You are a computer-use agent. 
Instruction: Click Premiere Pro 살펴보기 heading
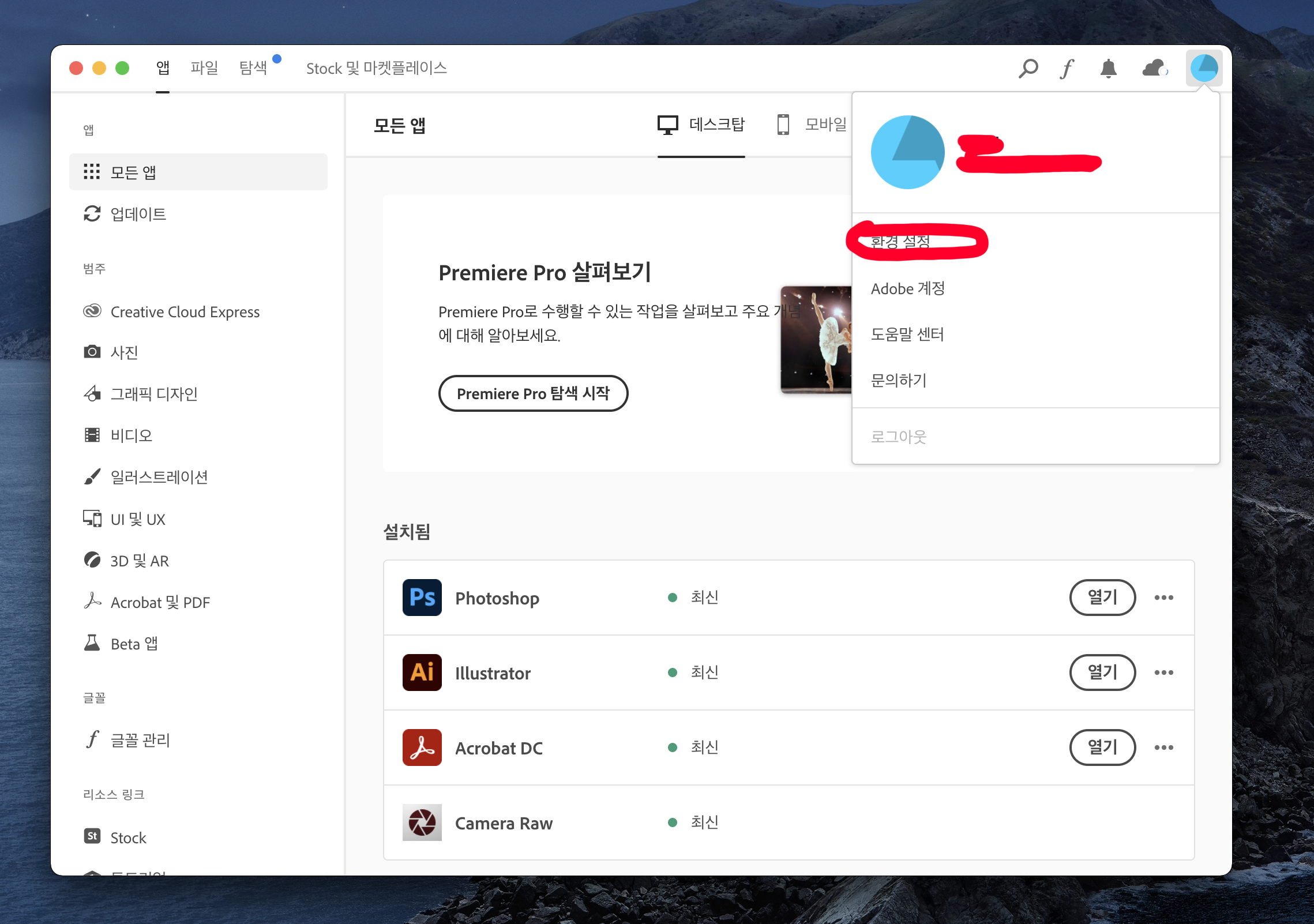(x=545, y=272)
